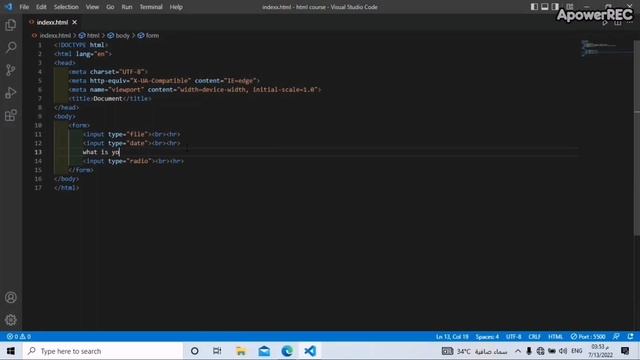Click the closing </html> tag on line 17

pyautogui.click(x=67, y=188)
